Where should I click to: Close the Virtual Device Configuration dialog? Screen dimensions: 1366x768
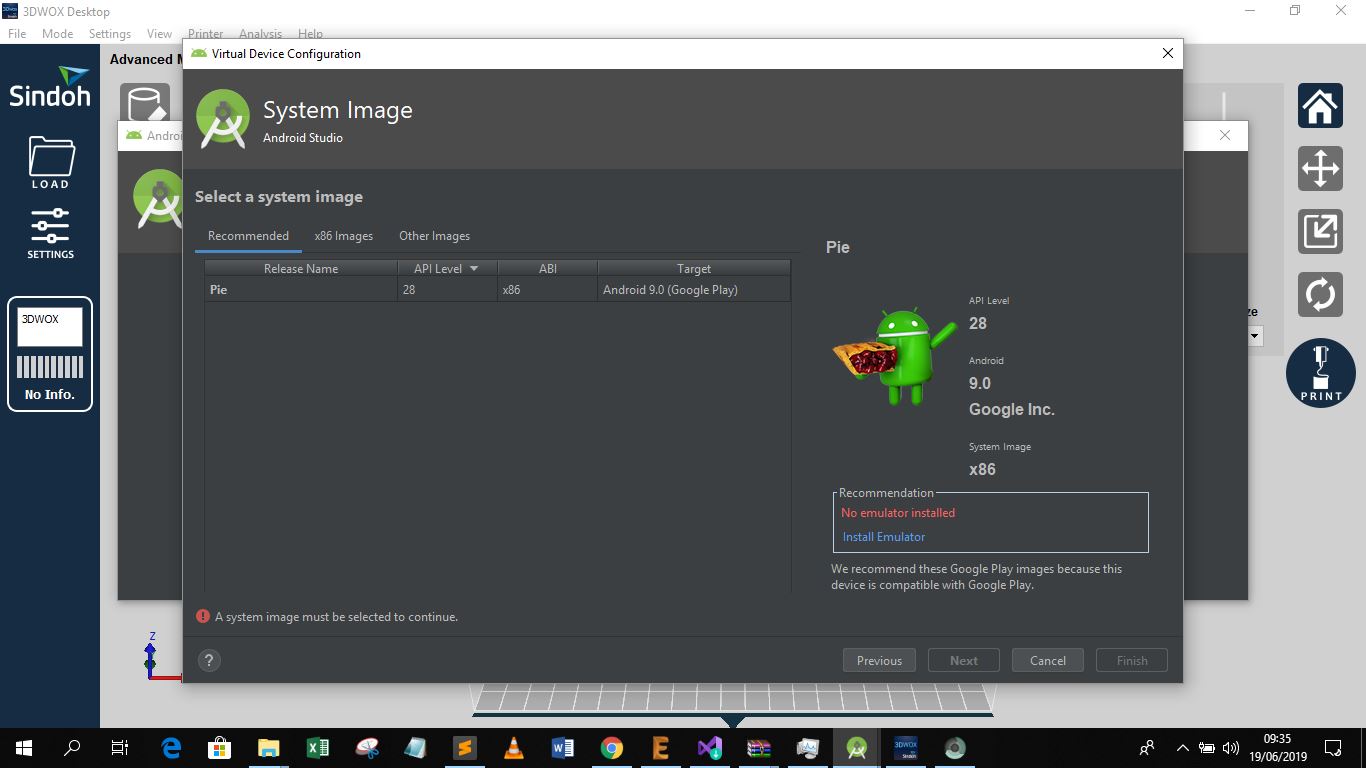point(1167,54)
